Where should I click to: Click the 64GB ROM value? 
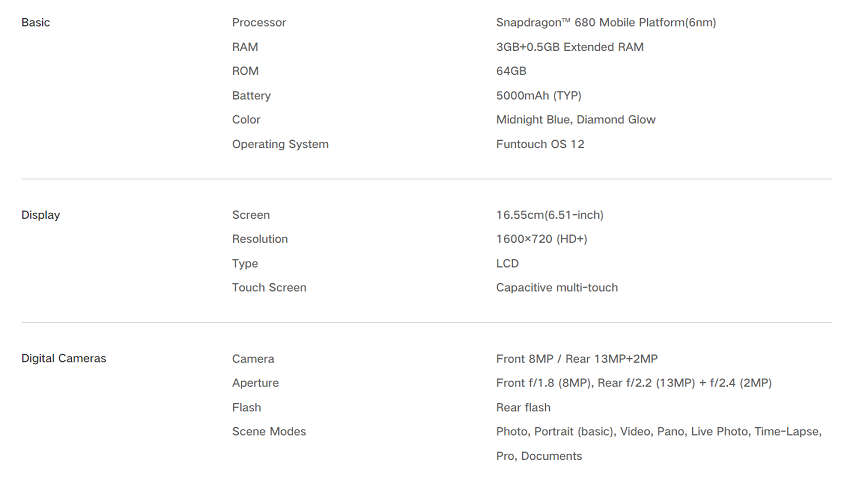pos(511,71)
